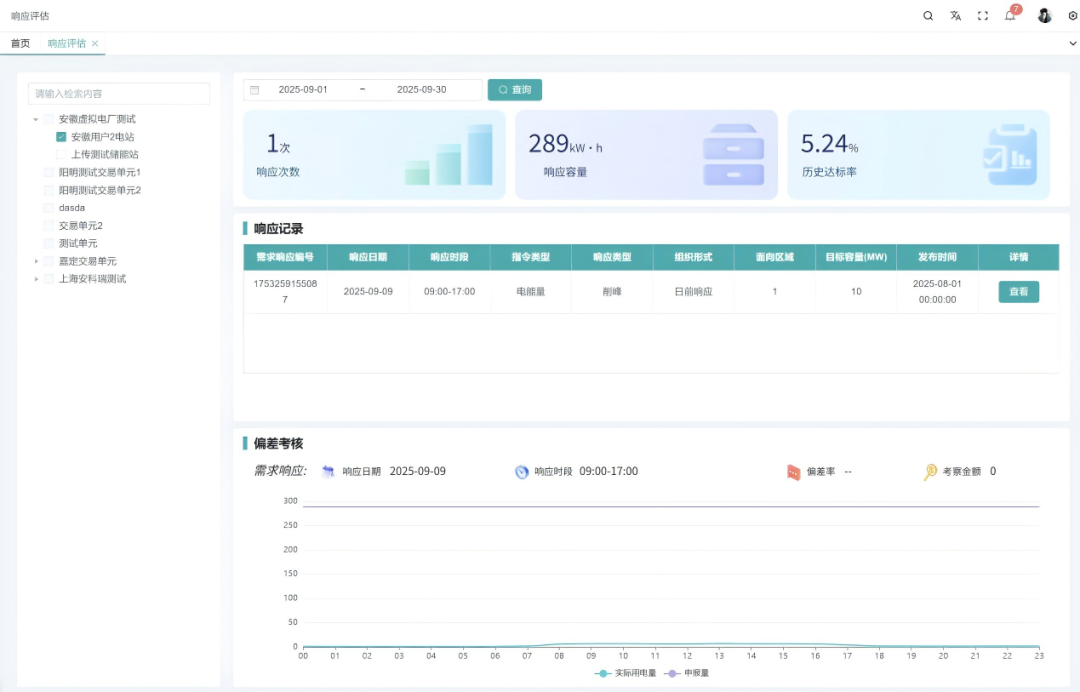Check the 阳明测试交易单元1 checkbox

48,172
